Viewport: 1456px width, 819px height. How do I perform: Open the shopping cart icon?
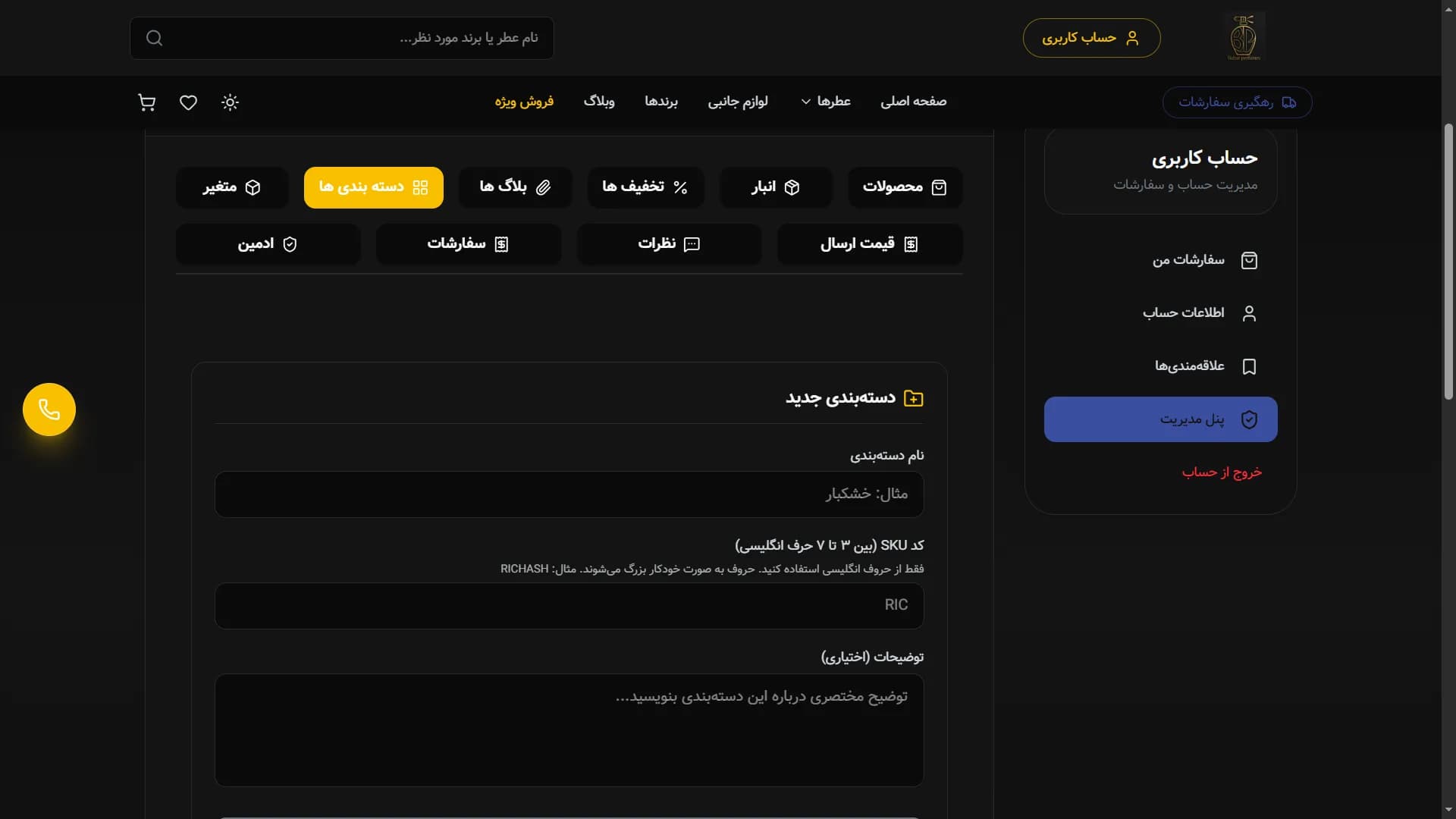146,102
